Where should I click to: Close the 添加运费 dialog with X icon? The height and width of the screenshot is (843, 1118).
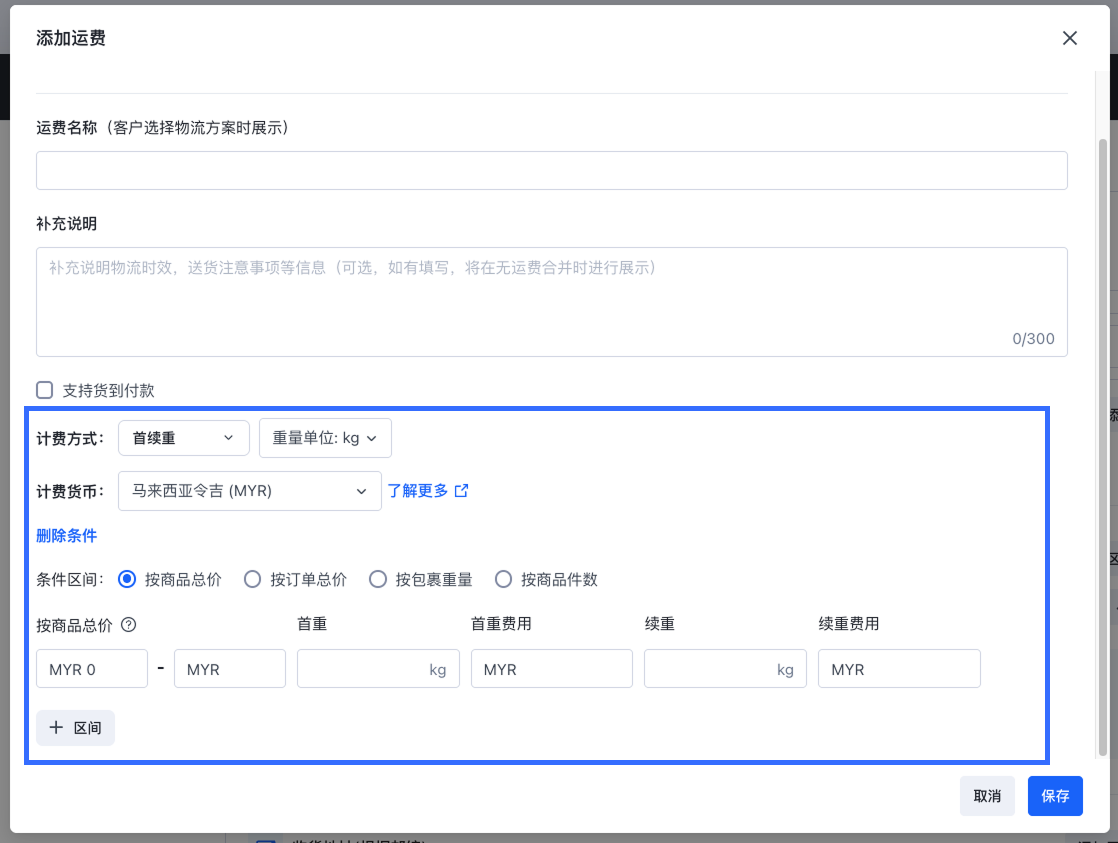point(1069,38)
